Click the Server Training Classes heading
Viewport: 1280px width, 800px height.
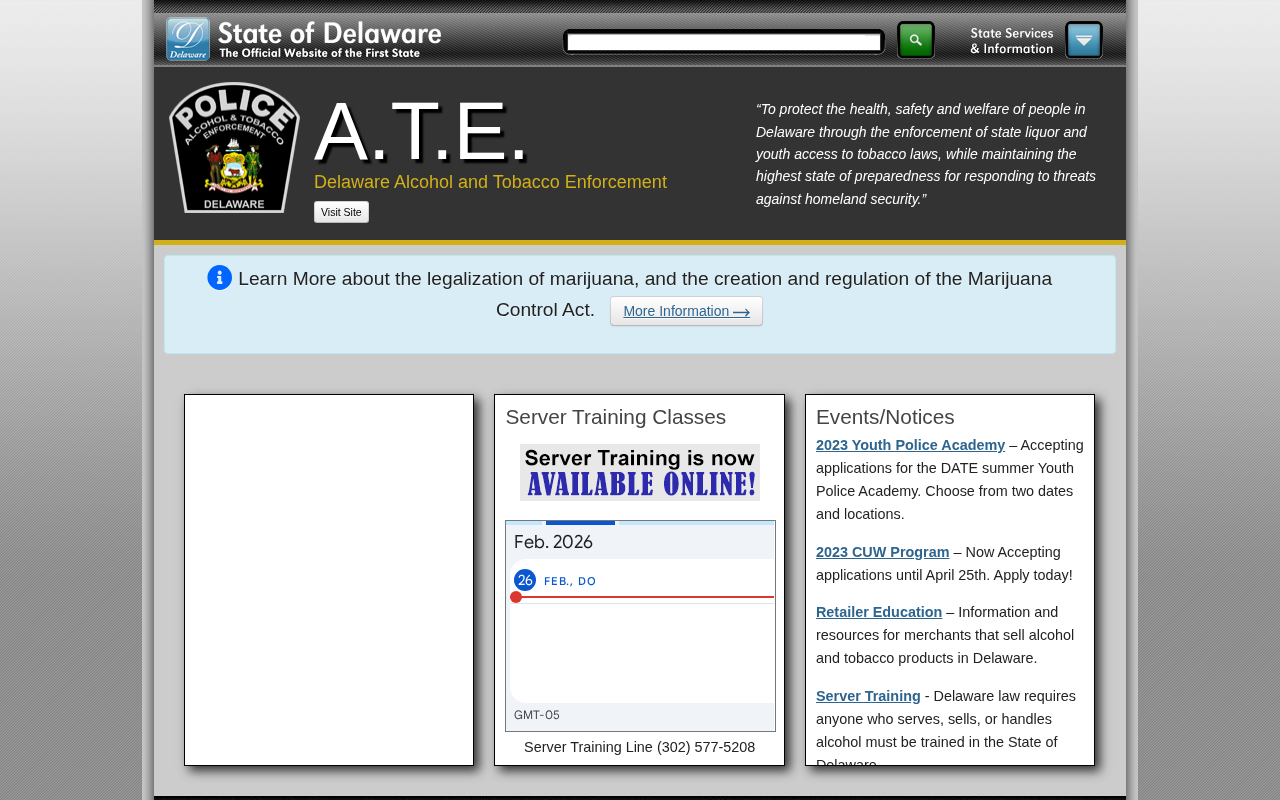coord(616,417)
